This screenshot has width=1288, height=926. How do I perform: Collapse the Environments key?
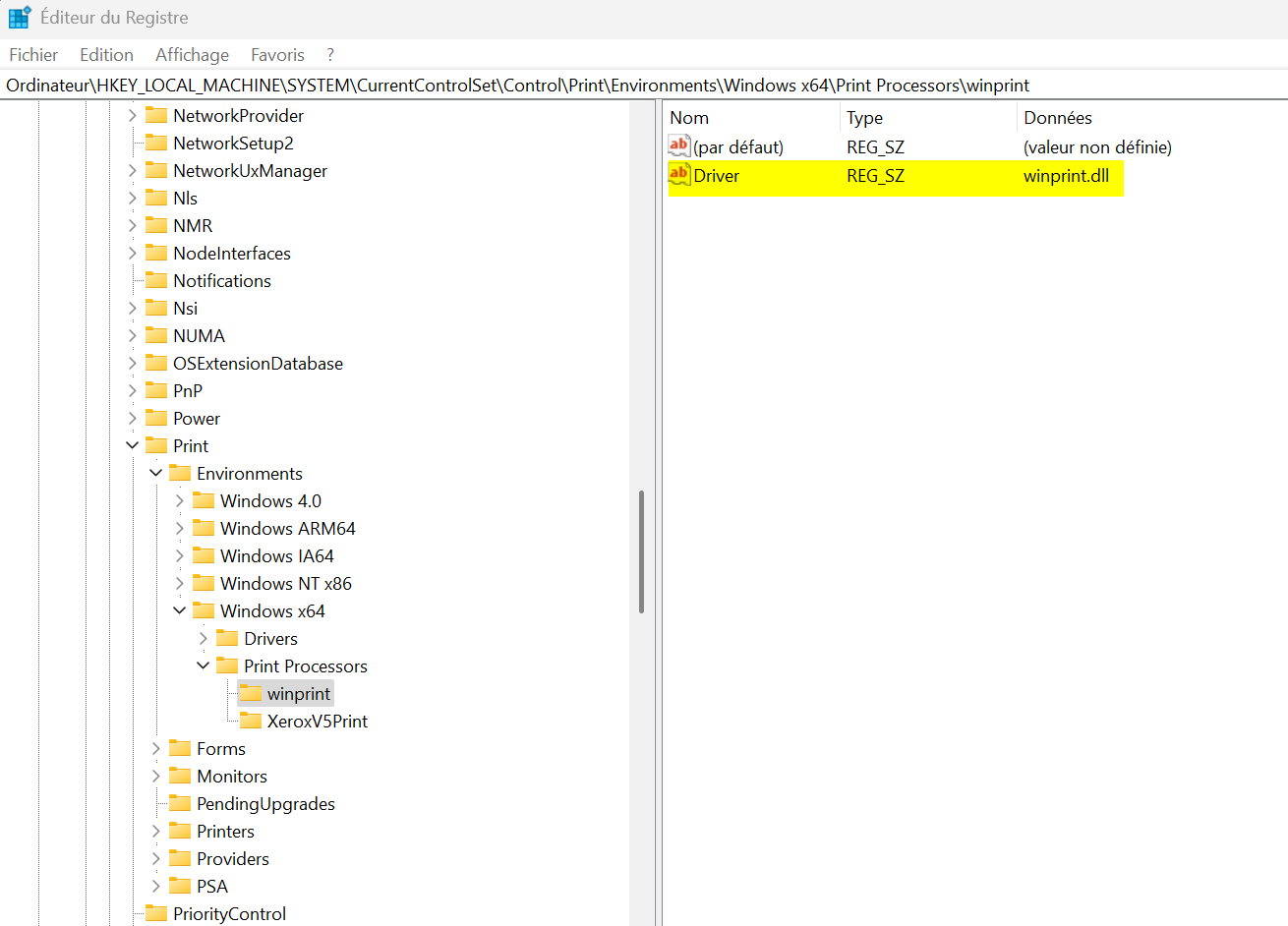155,474
